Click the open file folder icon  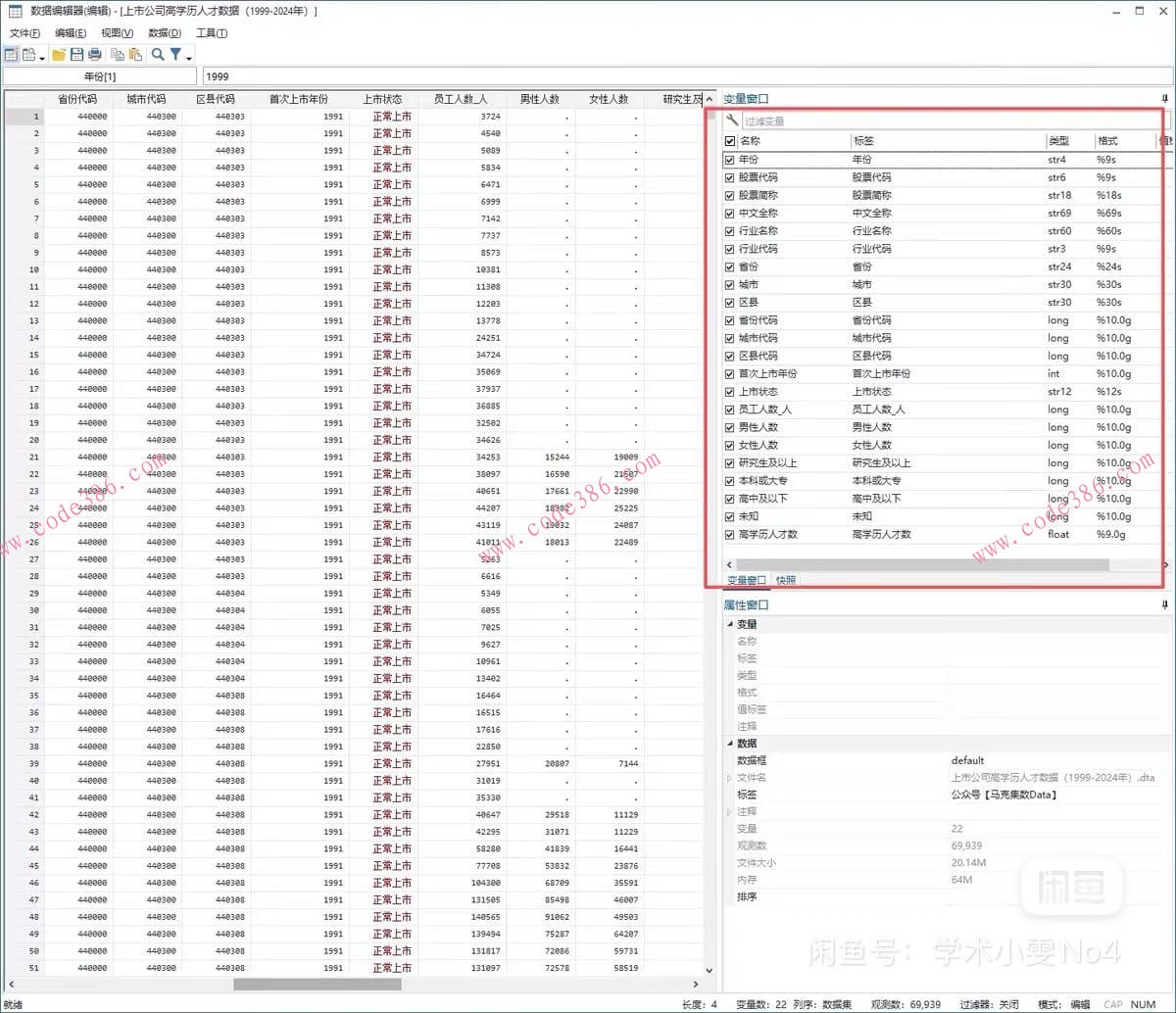point(59,55)
